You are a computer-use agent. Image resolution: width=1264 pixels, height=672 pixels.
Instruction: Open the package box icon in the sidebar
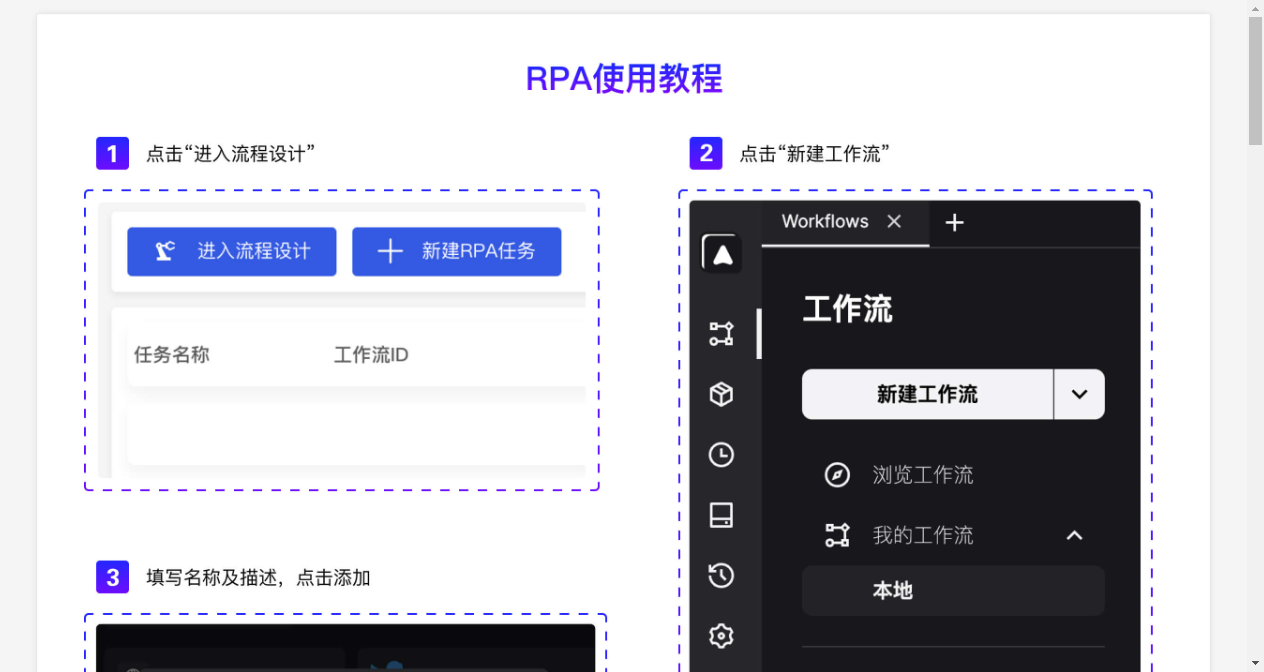coord(721,394)
